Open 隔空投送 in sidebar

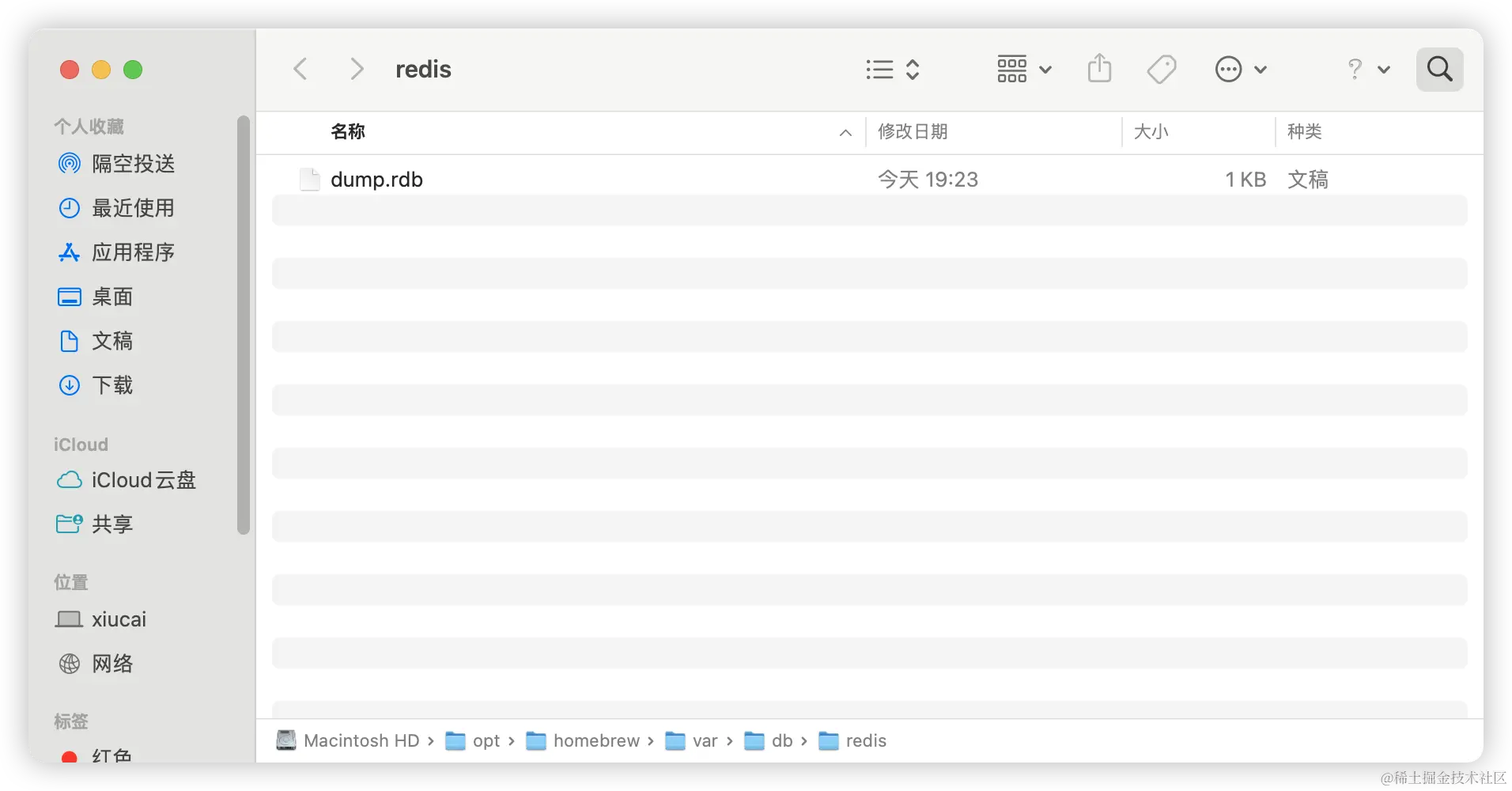(x=116, y=164)
